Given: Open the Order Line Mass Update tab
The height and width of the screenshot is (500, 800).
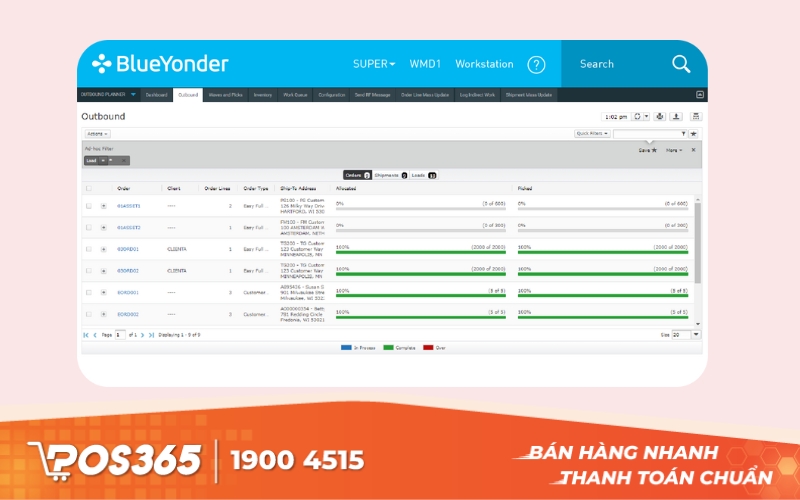Looking at the screenshot, I should click(x=425, y=95).
